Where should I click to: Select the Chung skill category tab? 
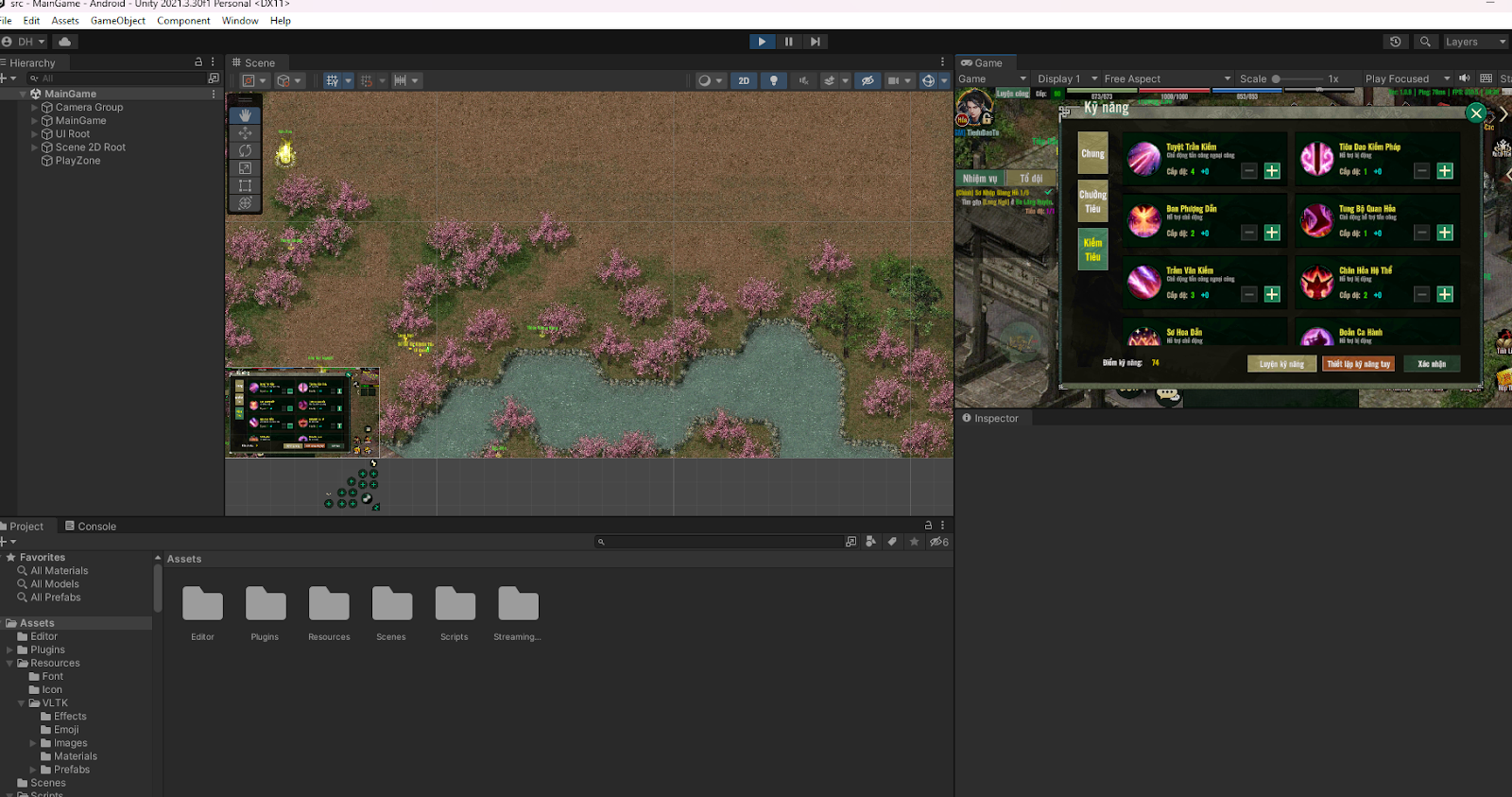point(1093,153)
